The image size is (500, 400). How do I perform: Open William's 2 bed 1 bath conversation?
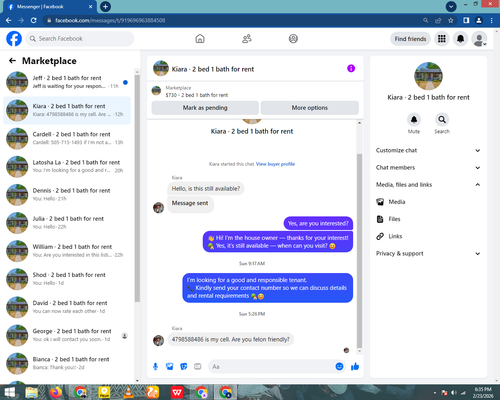tap(67, 251)
